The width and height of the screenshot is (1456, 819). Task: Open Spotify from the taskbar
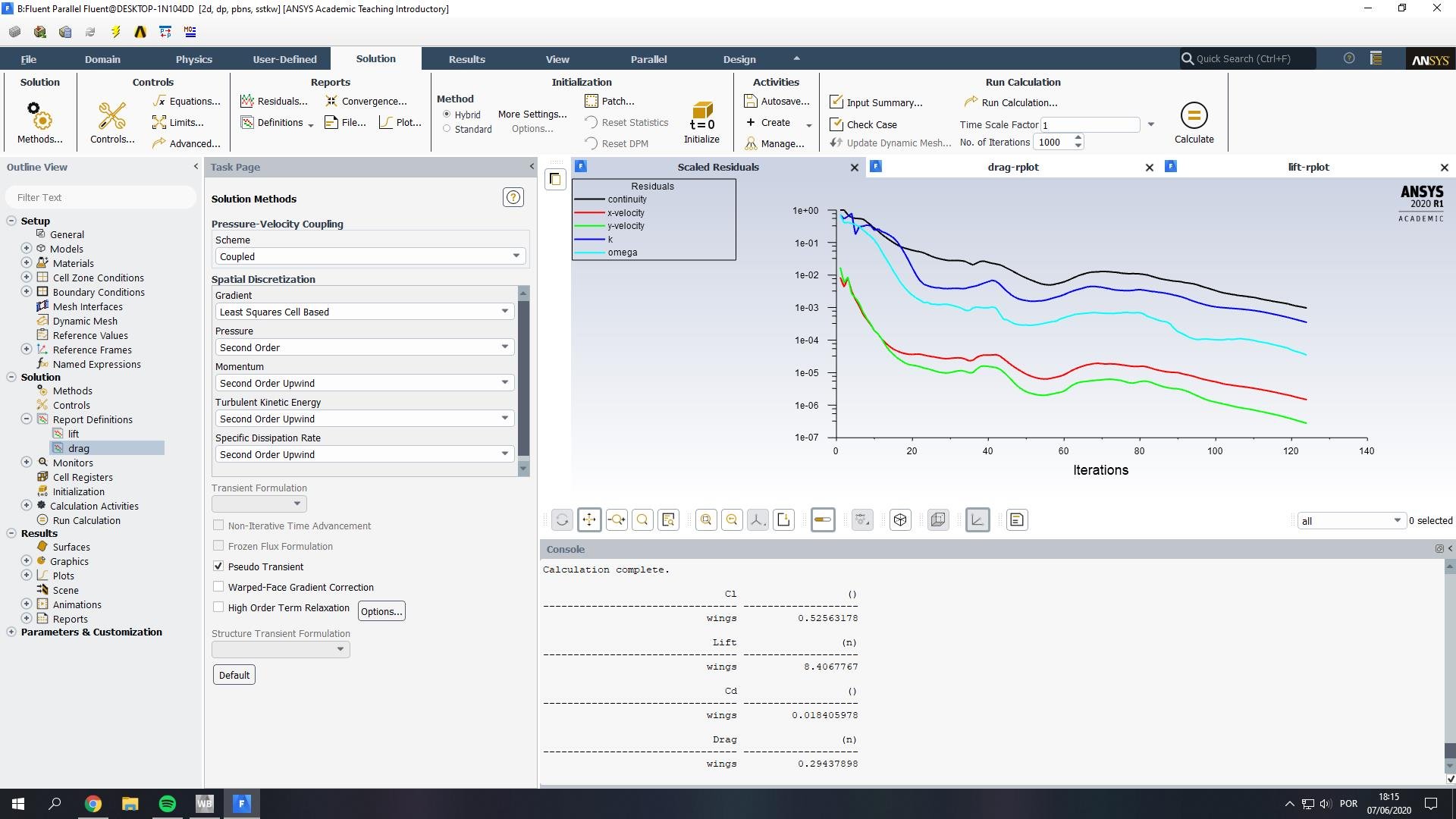pyautogui.click(x=168, y=804)
